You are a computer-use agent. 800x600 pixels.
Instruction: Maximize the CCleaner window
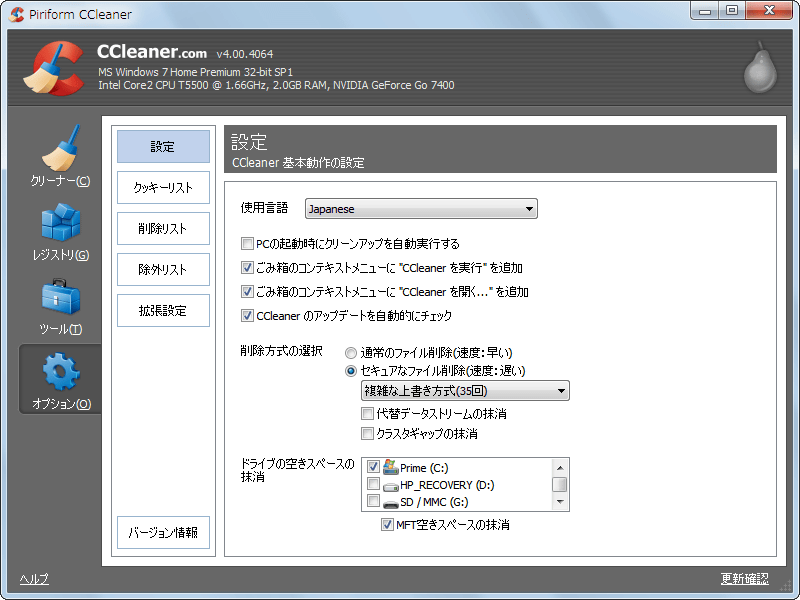click(732, 11)
